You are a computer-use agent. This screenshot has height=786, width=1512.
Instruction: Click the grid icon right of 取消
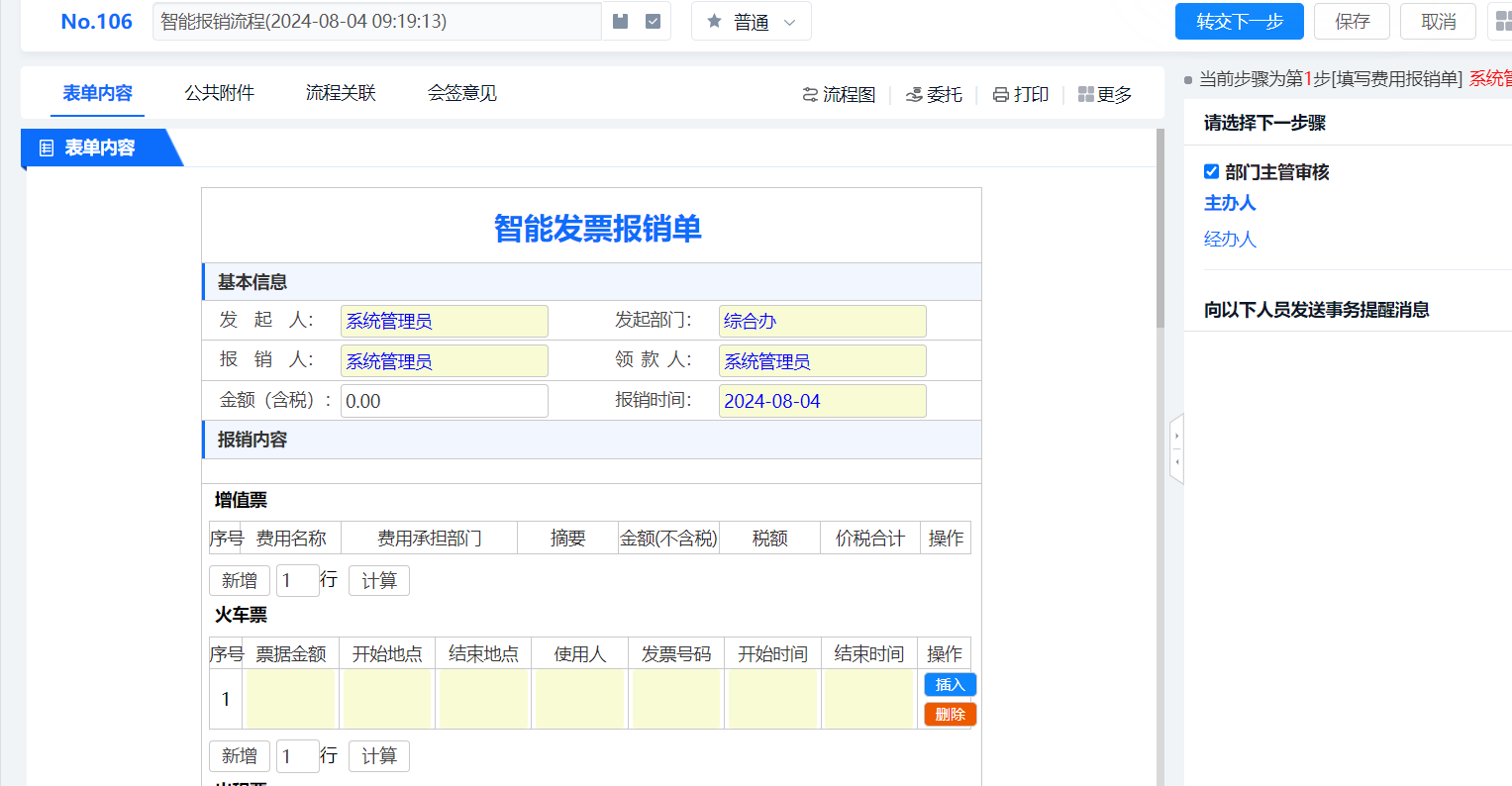click(1502, 21)
